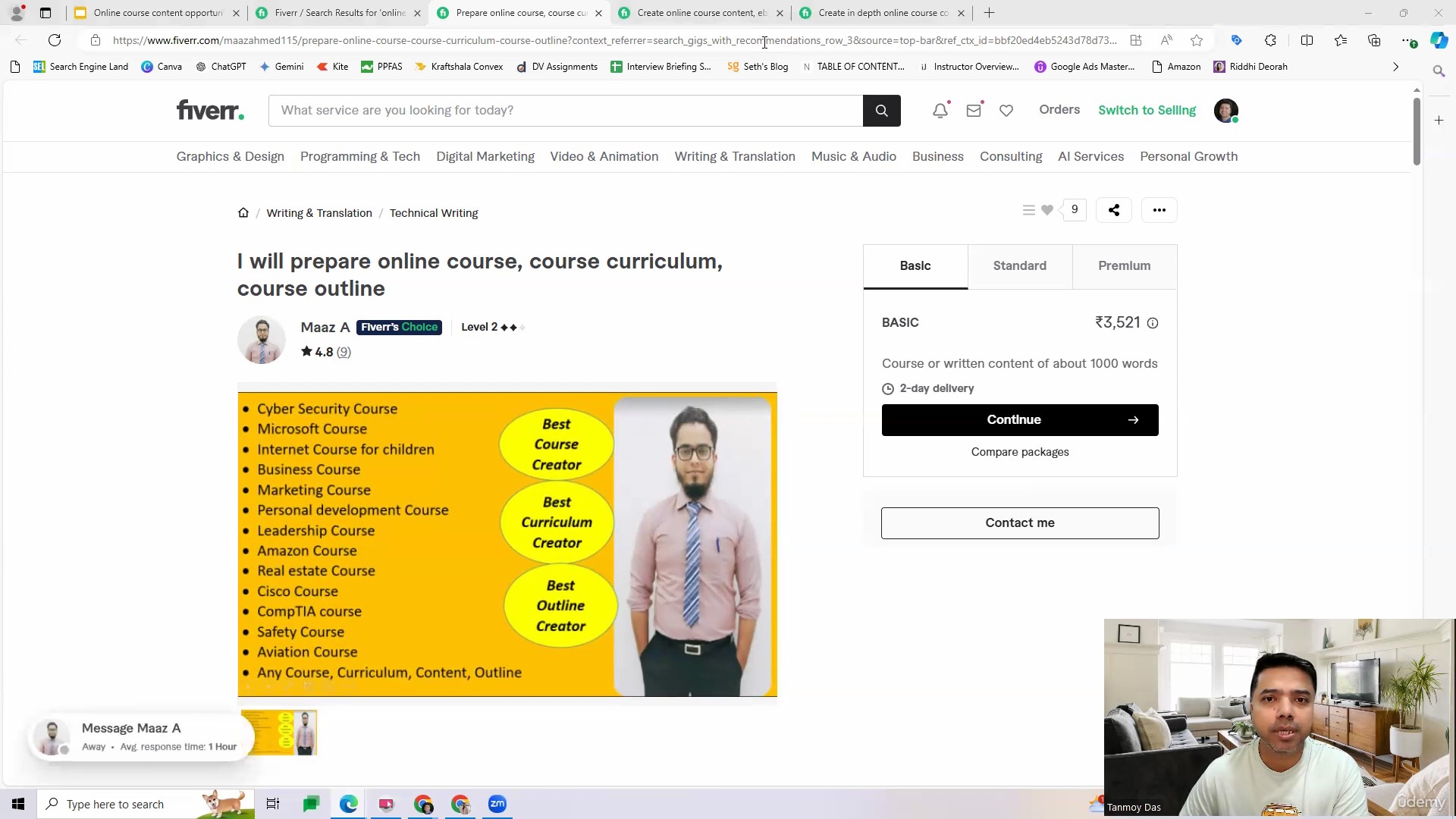Open the three-dot more options menu
Image resolution: width=1456 pixels, height=819 pixels.
[x=1159, y=210]
